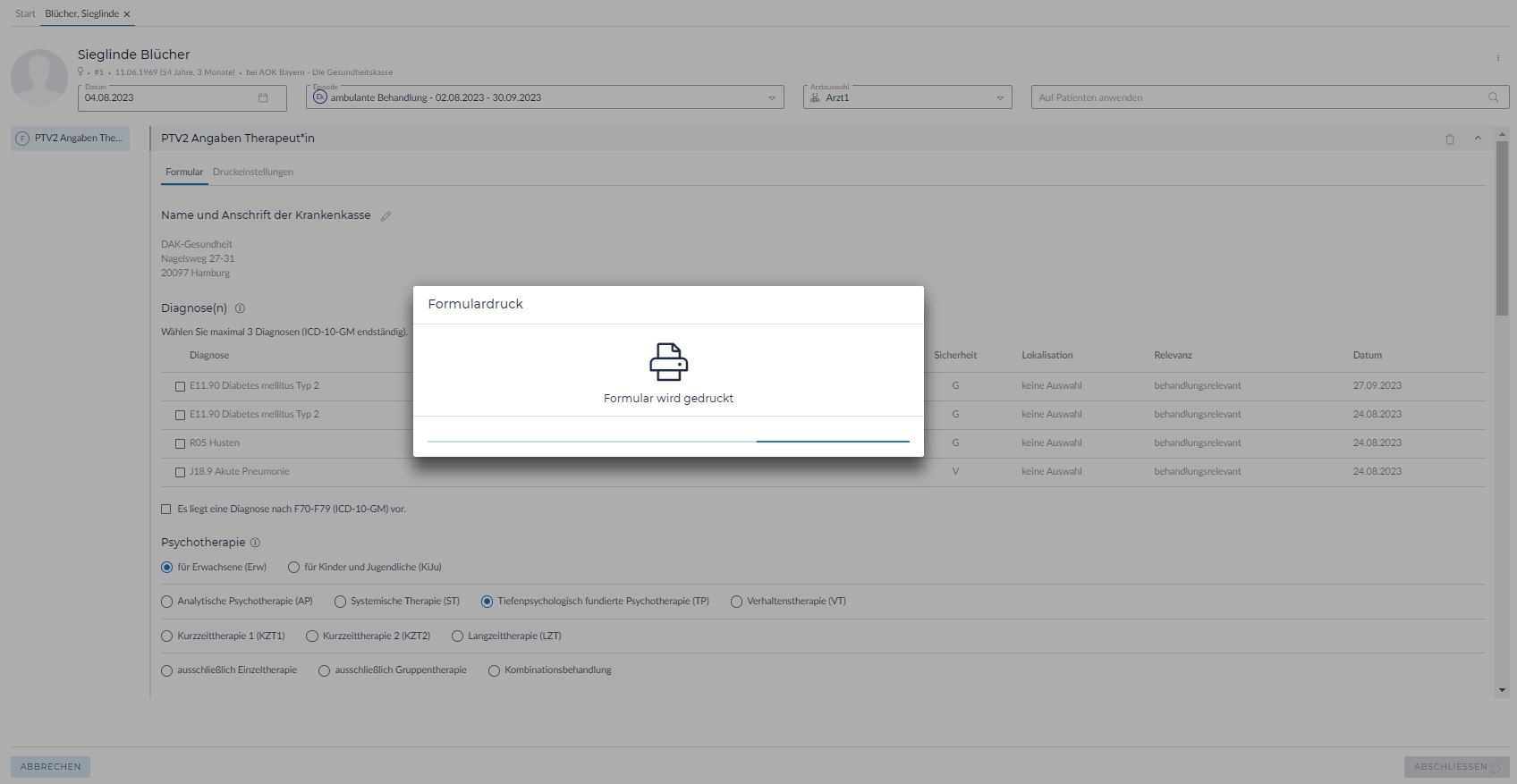
Task: Select Kurzzeittherapie 1 (KZT1) option
Action: pos(166,636)
